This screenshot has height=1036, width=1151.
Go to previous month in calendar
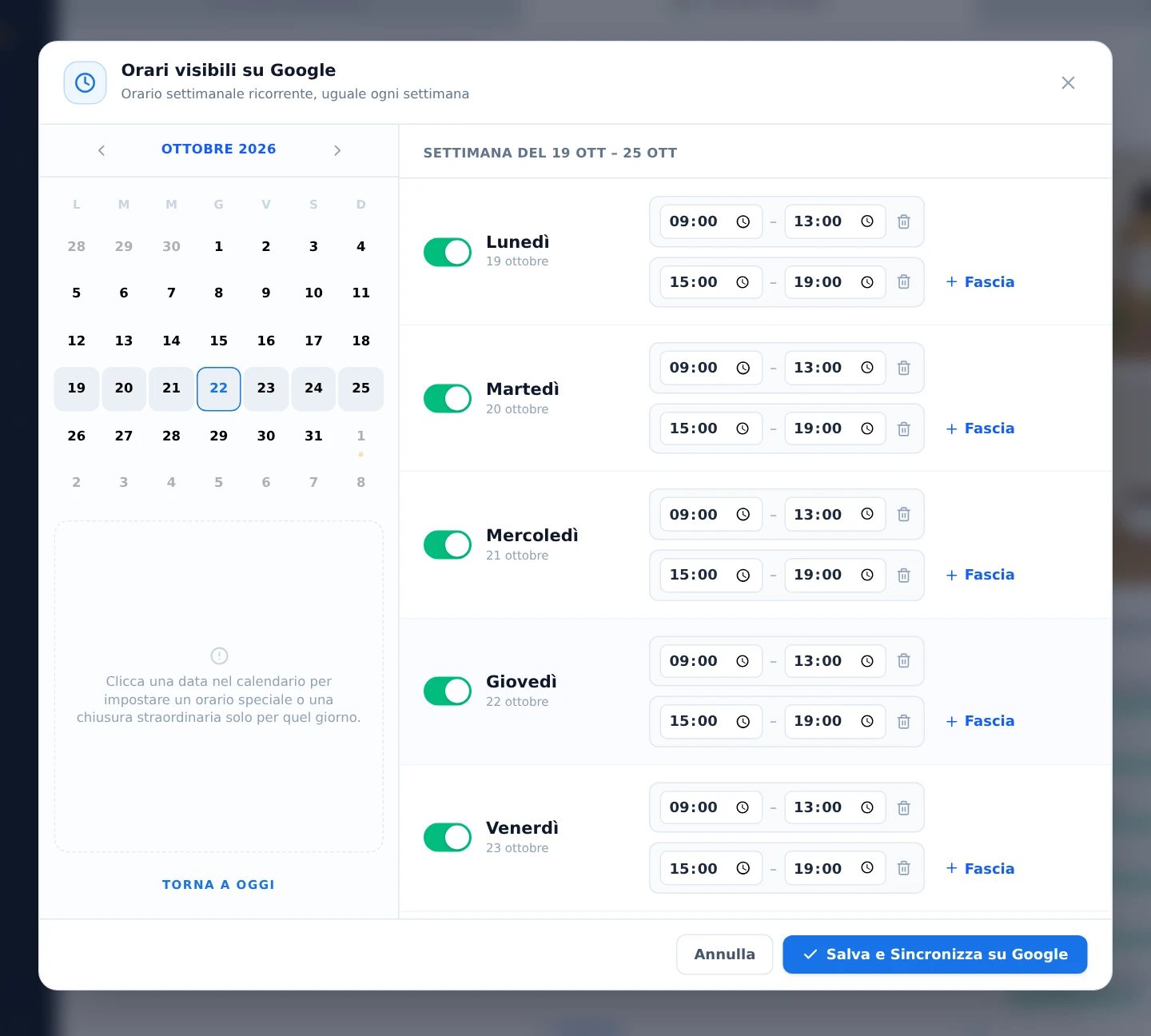[x=102, y=150]
